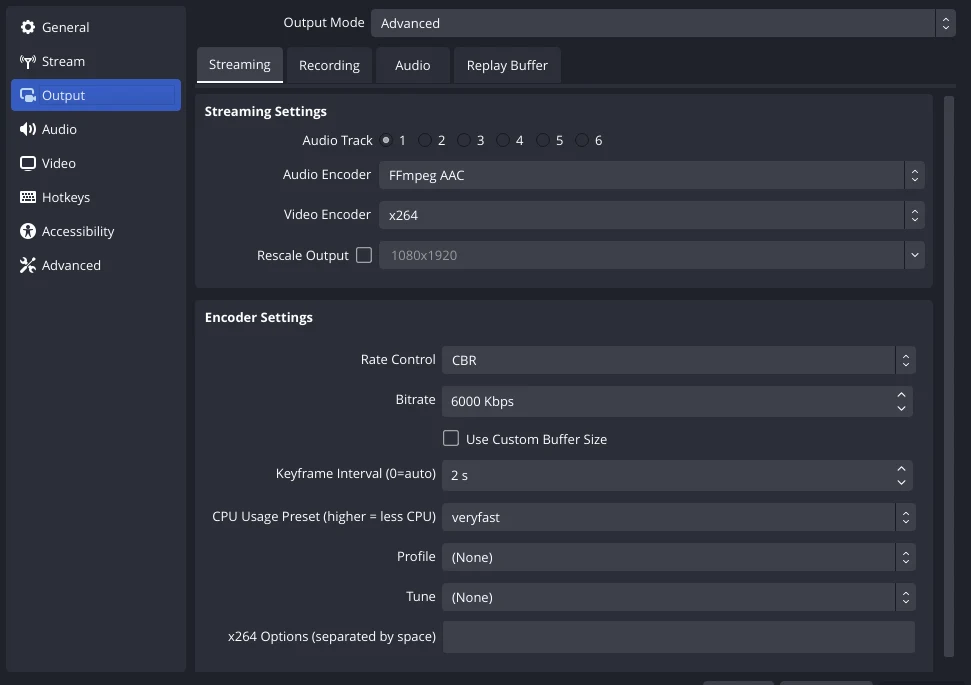The image size is (971, 685).
Task: Click the settings panel vertical scrollbar
Action: [x=949, y=376]
